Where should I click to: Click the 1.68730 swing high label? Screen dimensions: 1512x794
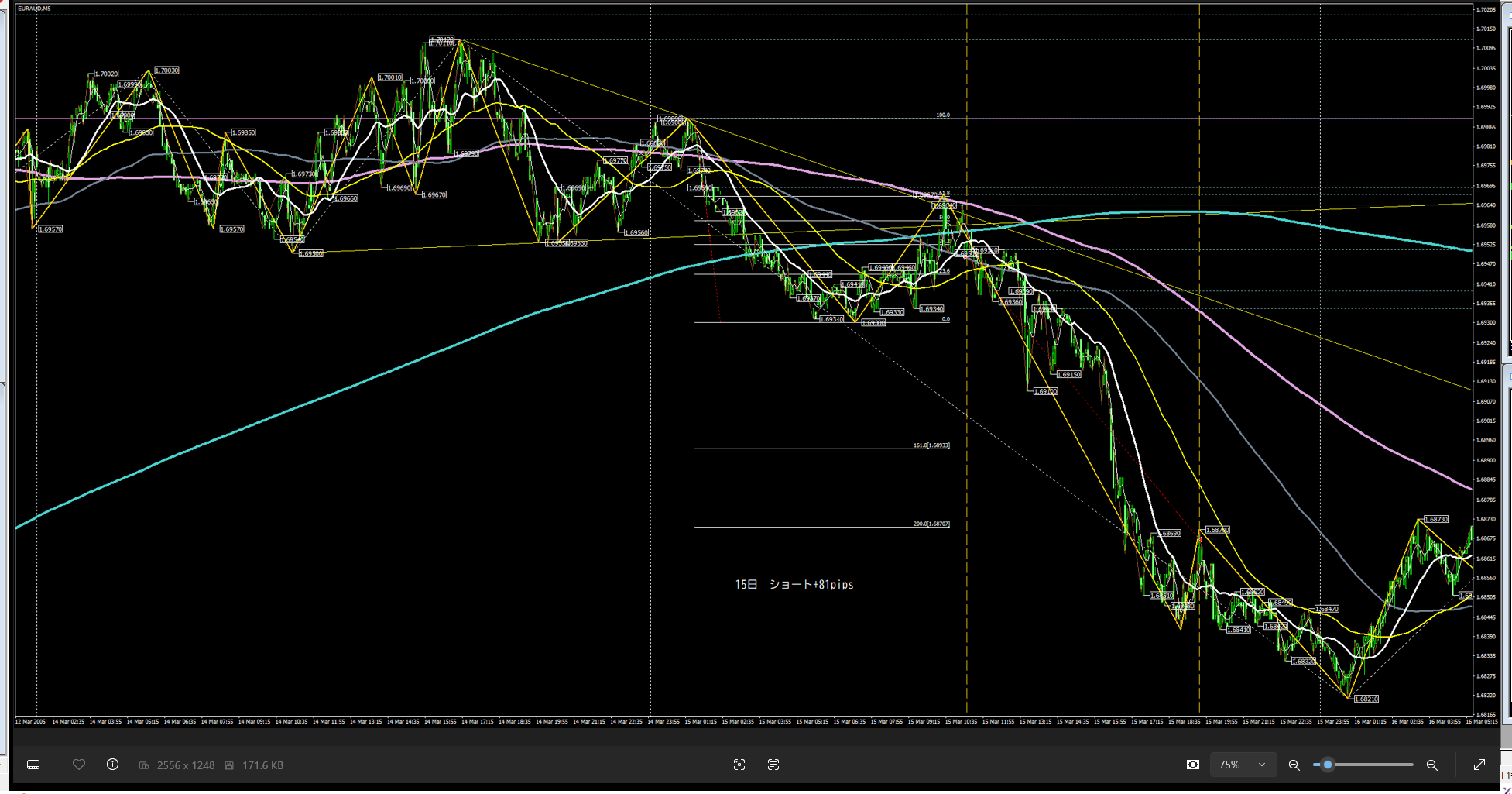coord(1436,519)
